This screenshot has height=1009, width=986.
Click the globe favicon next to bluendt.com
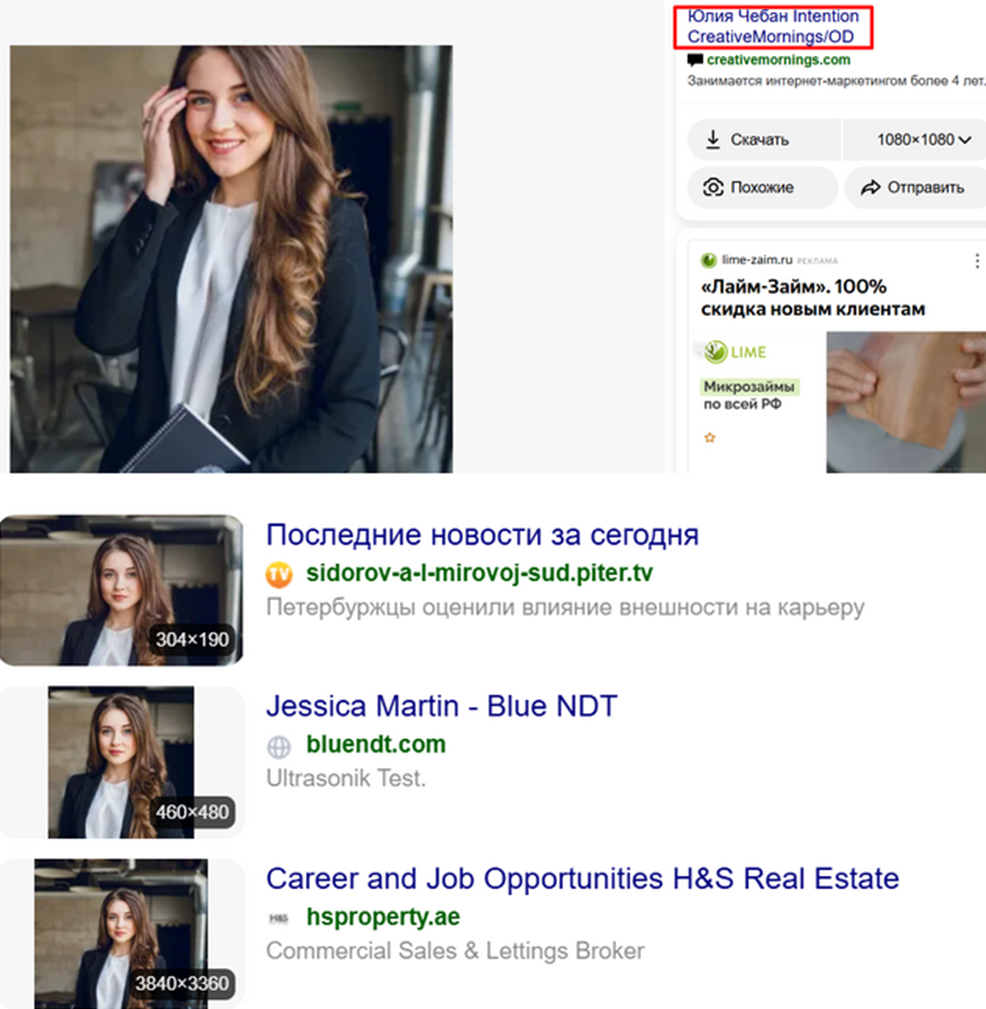tap(278, 746)
